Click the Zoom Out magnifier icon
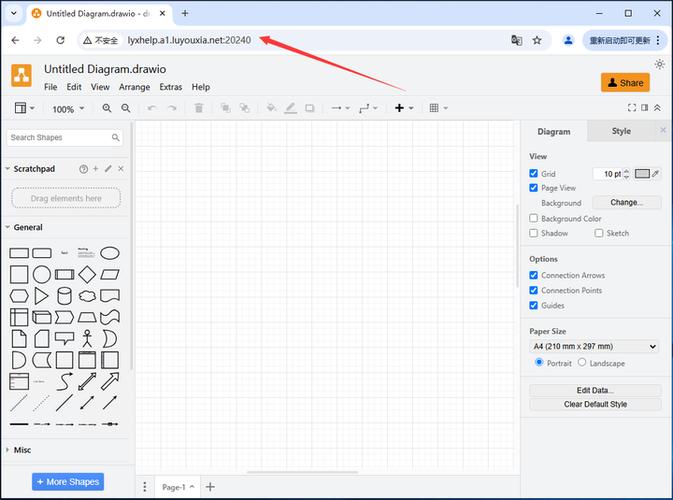673x500 pixels. (x=126, y=108)
